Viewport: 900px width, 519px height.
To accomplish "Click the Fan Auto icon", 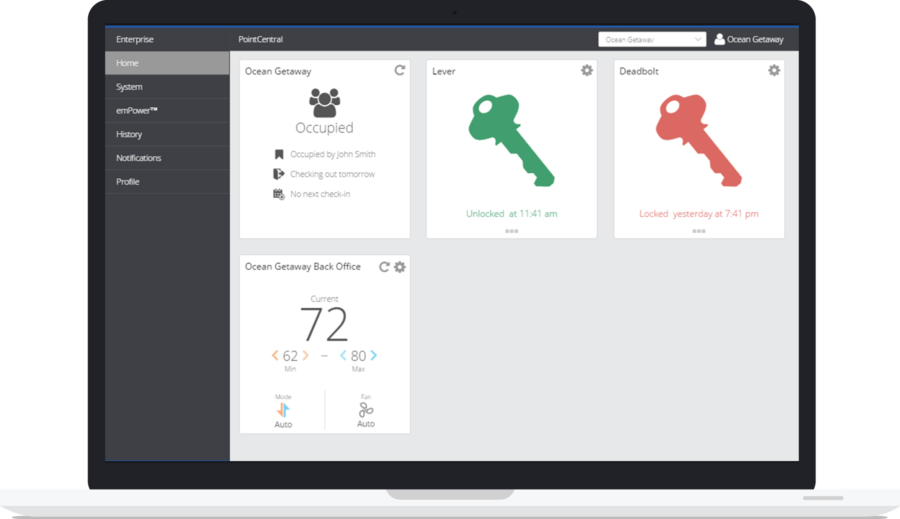I will tap(366, 409).
